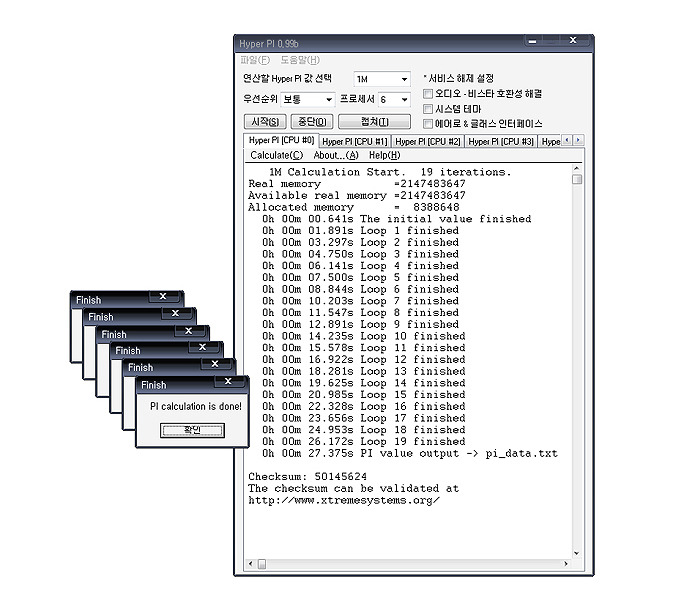Open the Hyper PI value dropdown showing 1M
The height and width of the screenshot is (594, 700).
tap(382, 79)
